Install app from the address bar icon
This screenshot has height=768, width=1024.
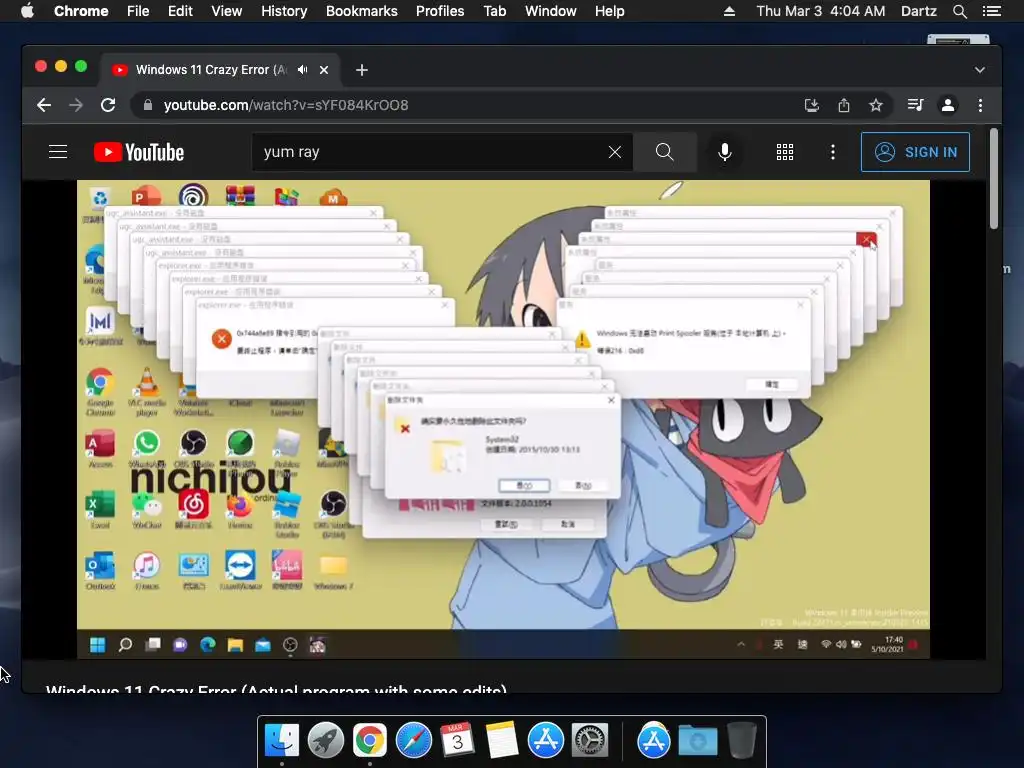point(812,105)
